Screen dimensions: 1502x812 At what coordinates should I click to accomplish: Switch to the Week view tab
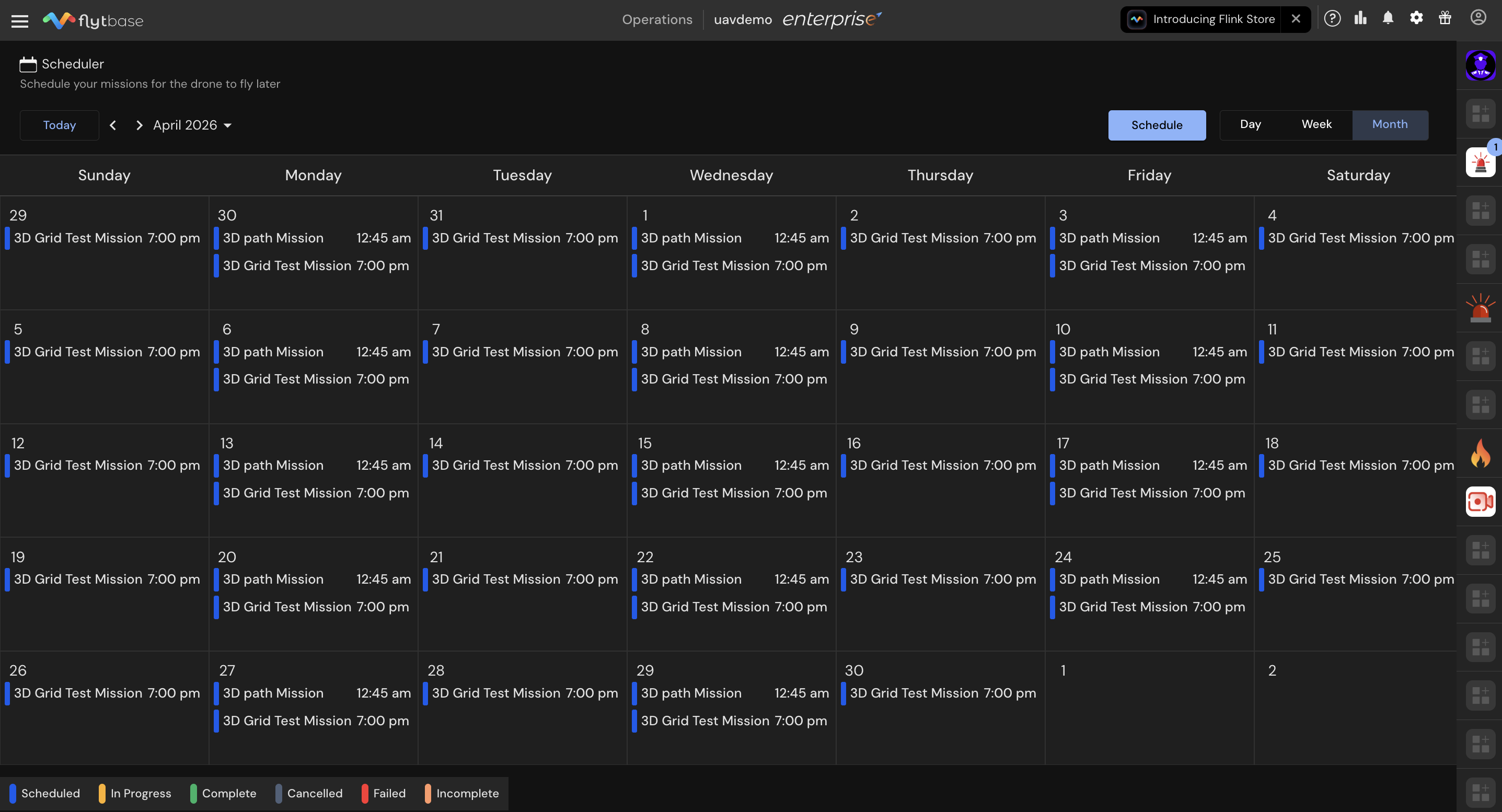pyautogui.click(x=1316, y=125)
